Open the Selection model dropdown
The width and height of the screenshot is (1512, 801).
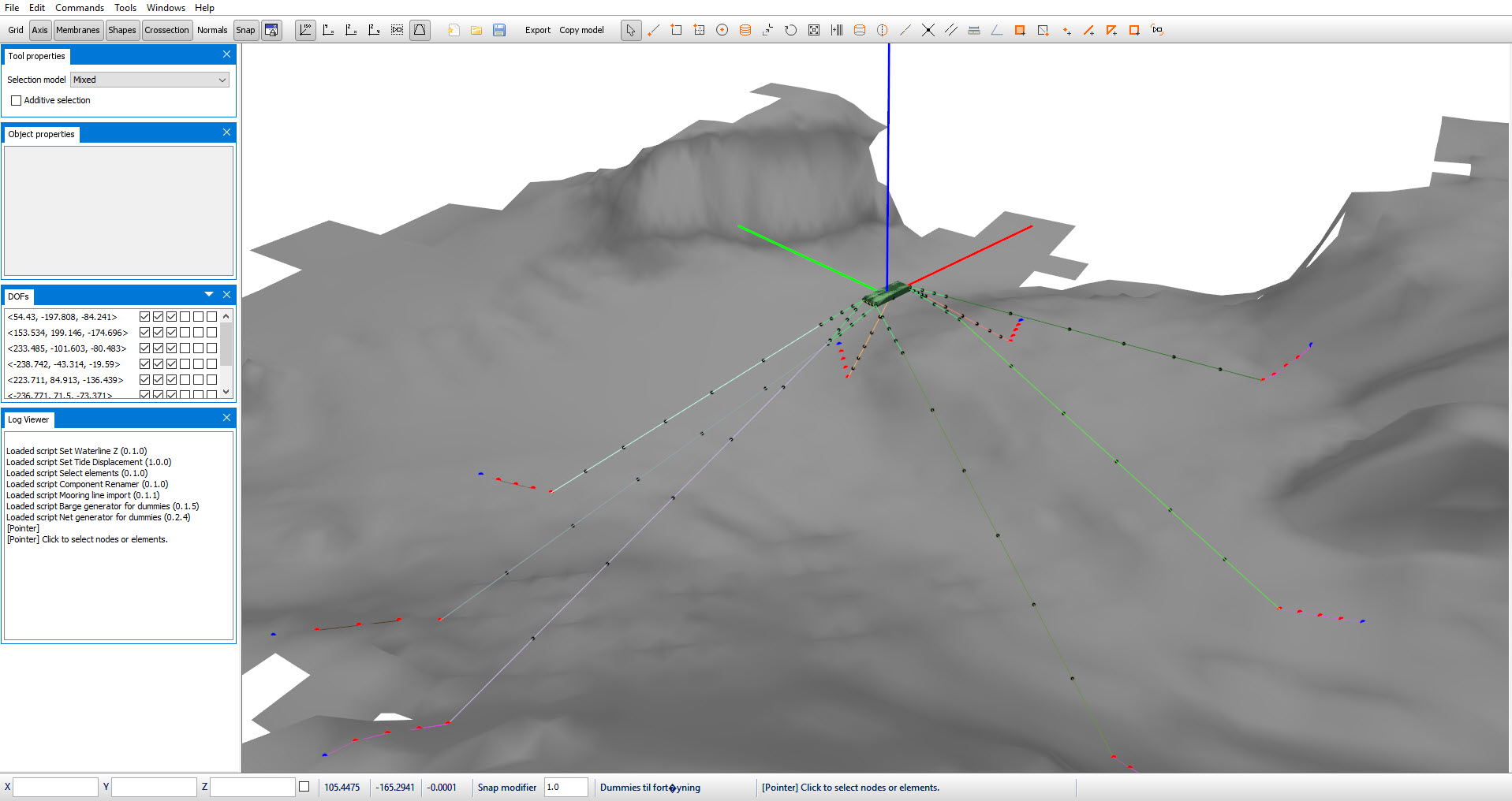150,80
